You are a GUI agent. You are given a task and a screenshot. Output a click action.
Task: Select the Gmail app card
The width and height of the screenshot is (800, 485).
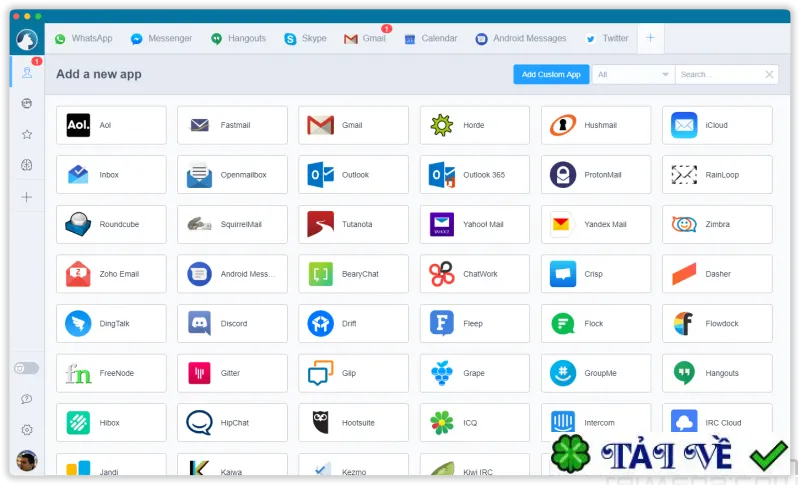pos(354,125)
